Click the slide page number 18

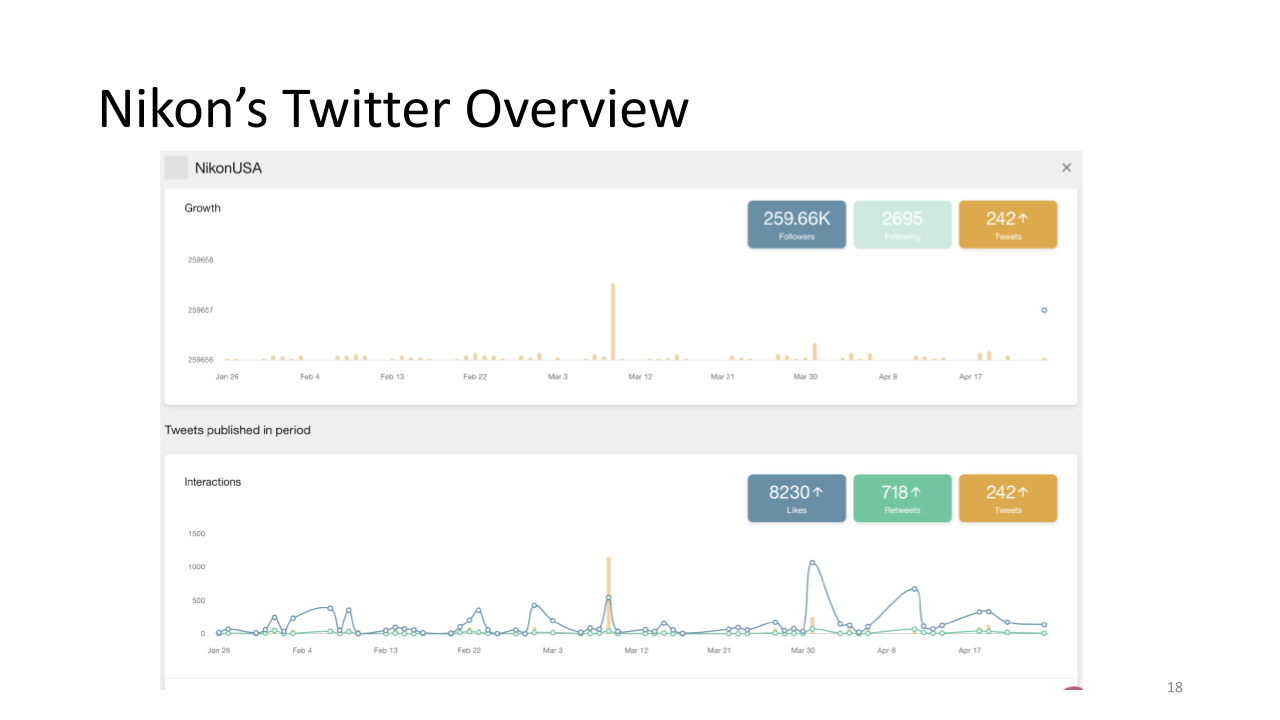[1175, 687]
